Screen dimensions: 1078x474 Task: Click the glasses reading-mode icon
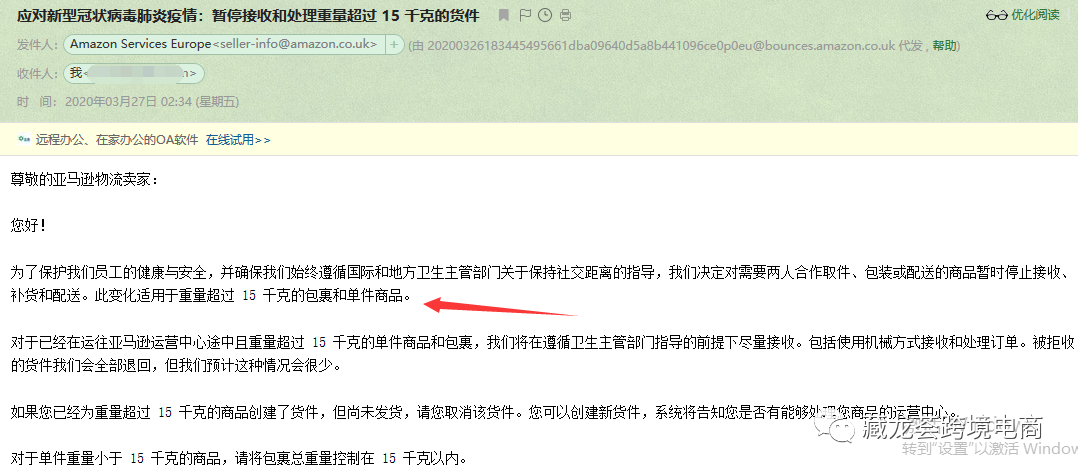tap(996, 15)
